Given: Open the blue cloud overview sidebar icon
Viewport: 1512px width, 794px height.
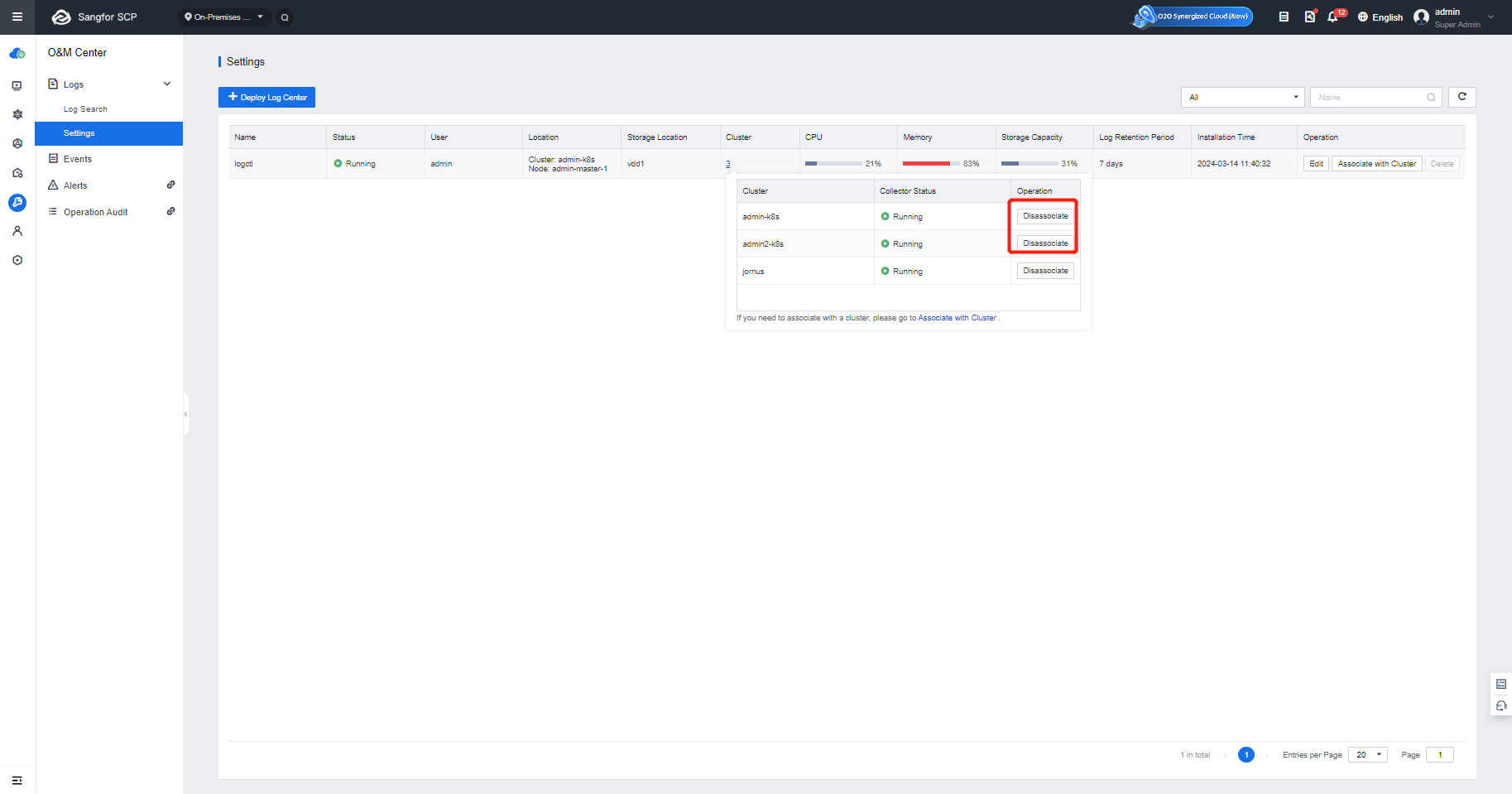Looking at the screenshot, I should [x=17, y=54].
